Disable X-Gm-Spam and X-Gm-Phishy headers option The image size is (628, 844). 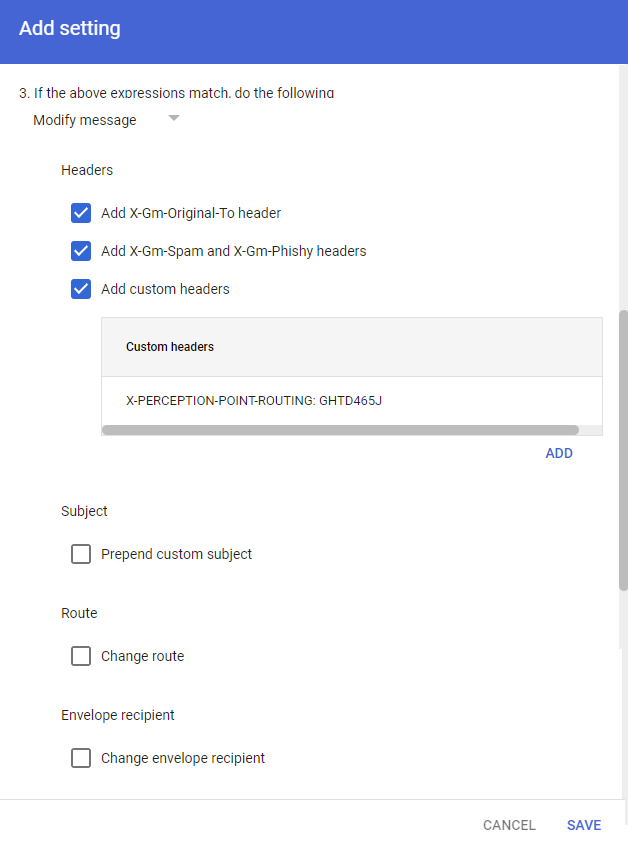81,251
